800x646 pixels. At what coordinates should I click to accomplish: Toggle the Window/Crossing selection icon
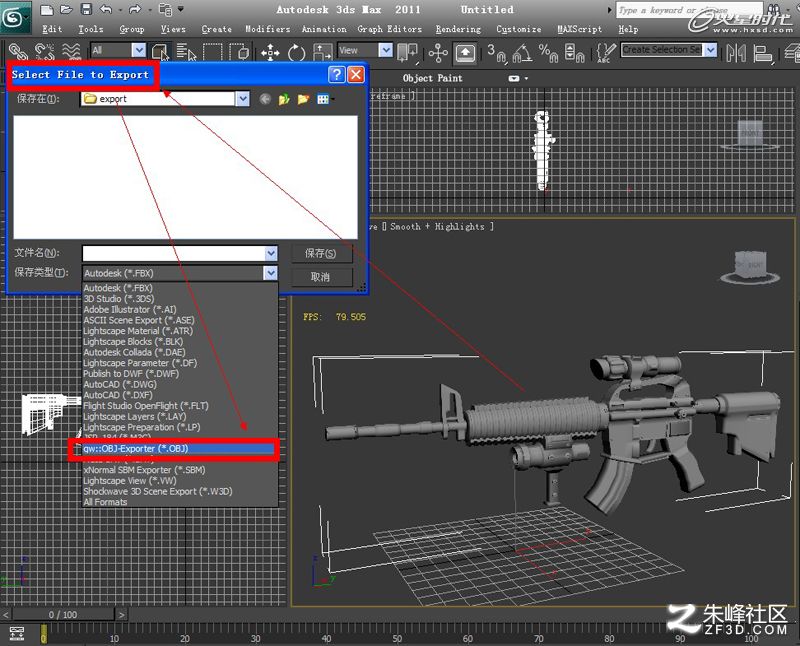(x=239, y=52)
